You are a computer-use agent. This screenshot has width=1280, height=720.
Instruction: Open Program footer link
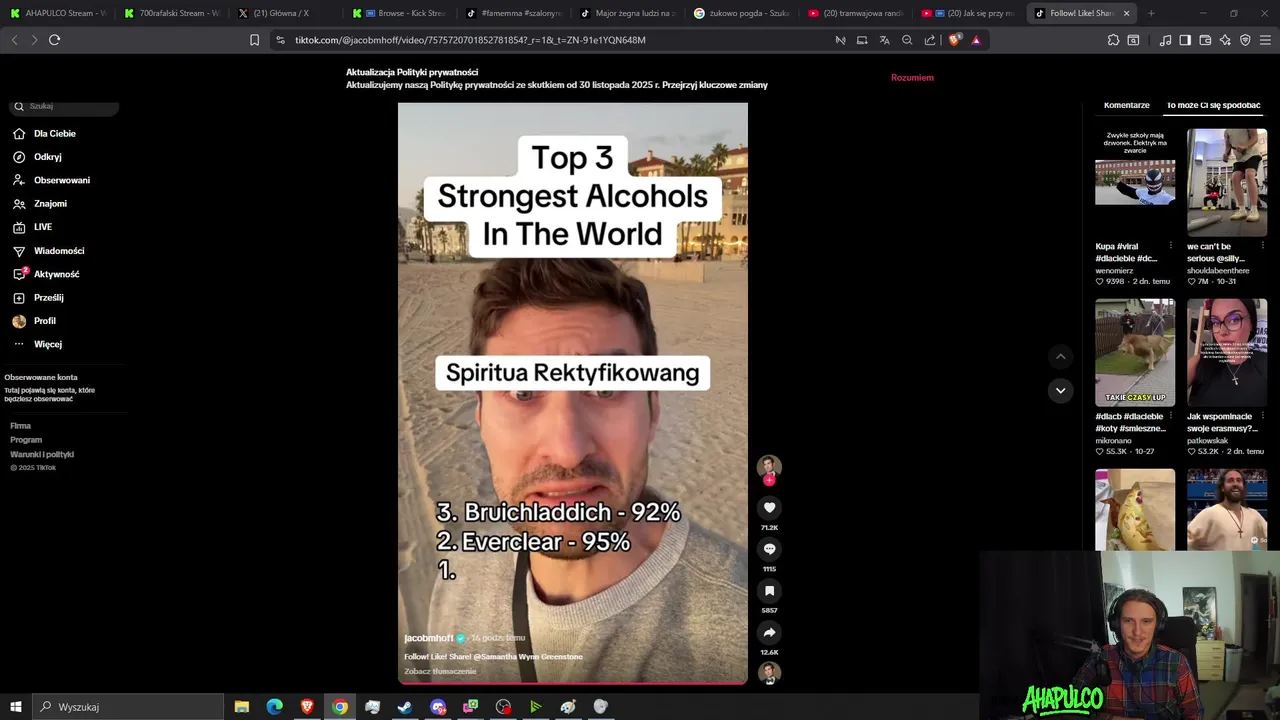(26, 440)
